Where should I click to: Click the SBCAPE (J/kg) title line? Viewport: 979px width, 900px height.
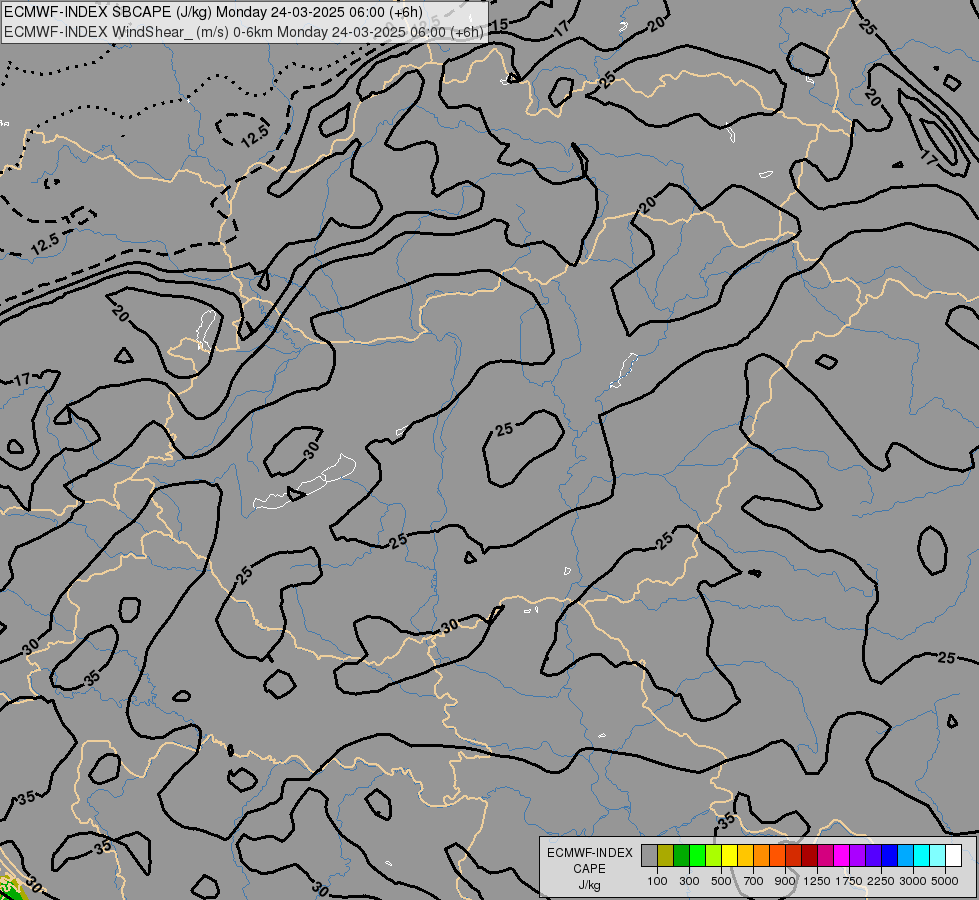click(213, 12)
